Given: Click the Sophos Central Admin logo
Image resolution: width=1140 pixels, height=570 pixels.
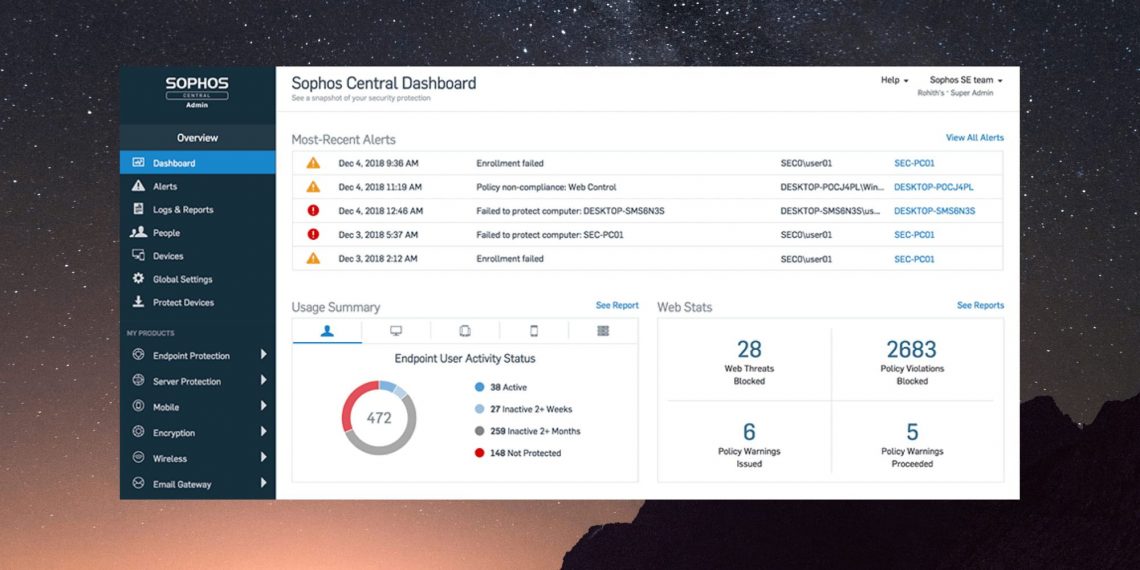Looking at the screenshot, I should (x=197, y=92).
